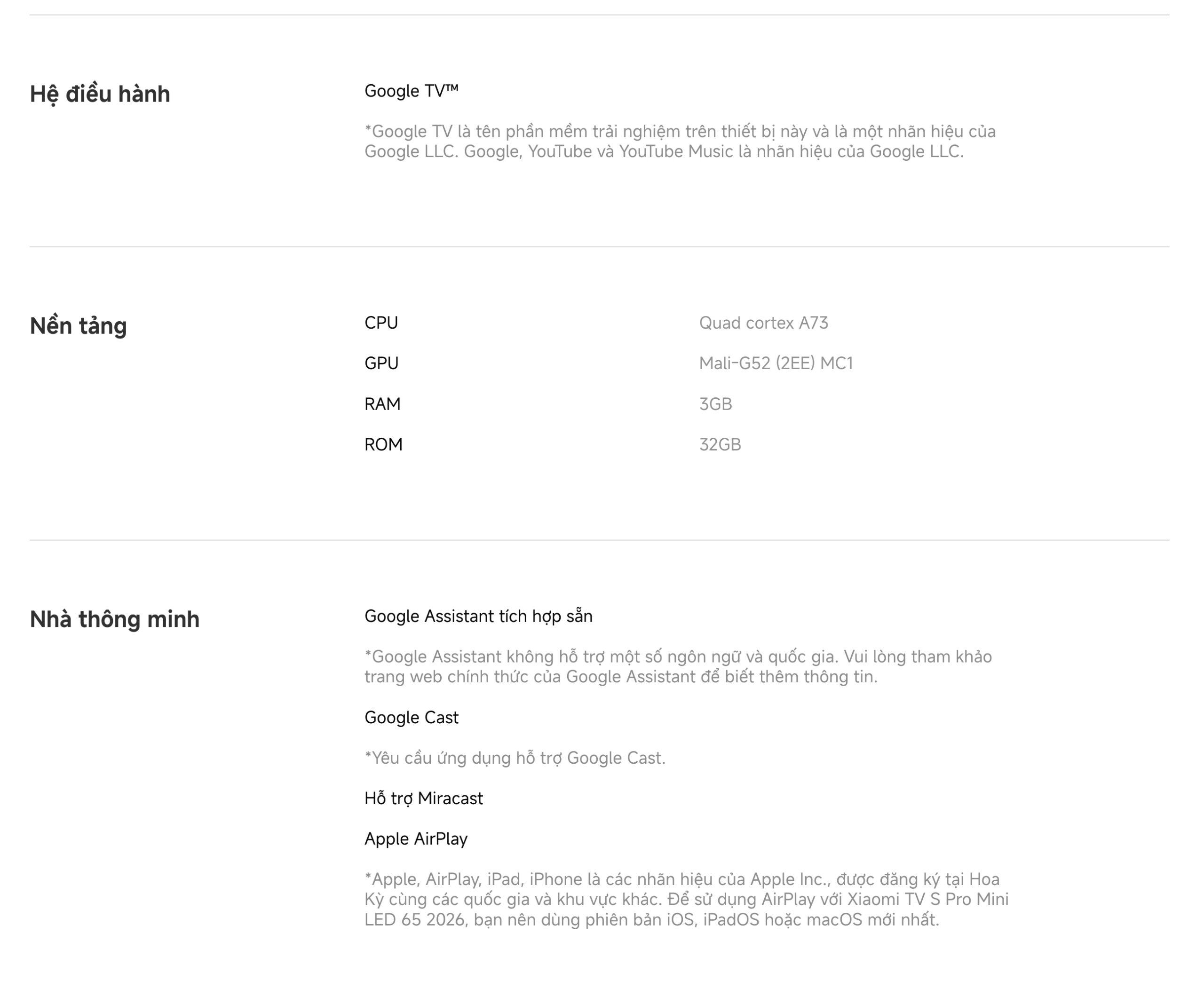The image size is (1204, 1004).
Task: Click the Mali-G52 (2EE) MC1 value
Action: click(x=776, y=363)
